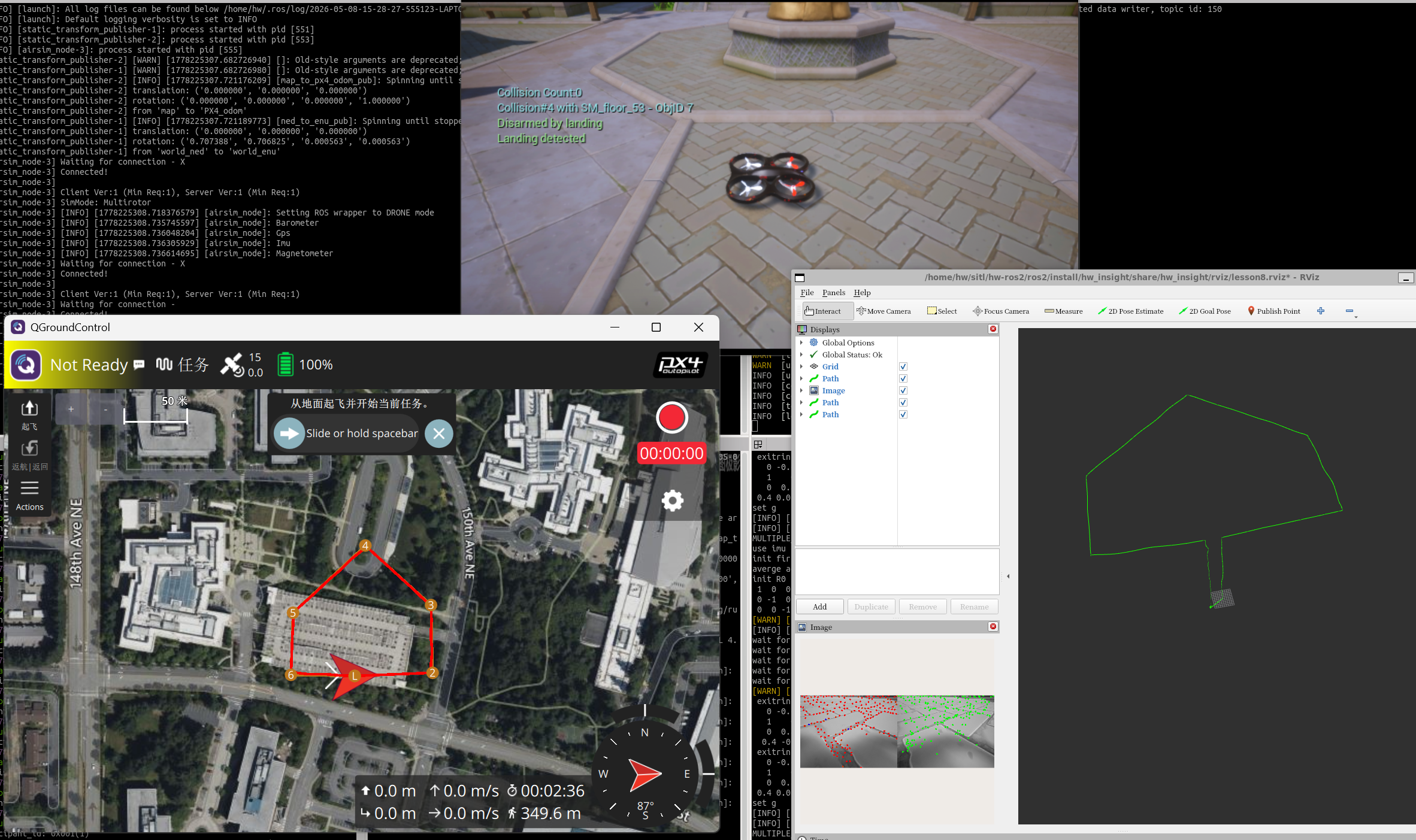Zoom out the map with minus button
Screen dimensions: 1416x840
point(105,410)
